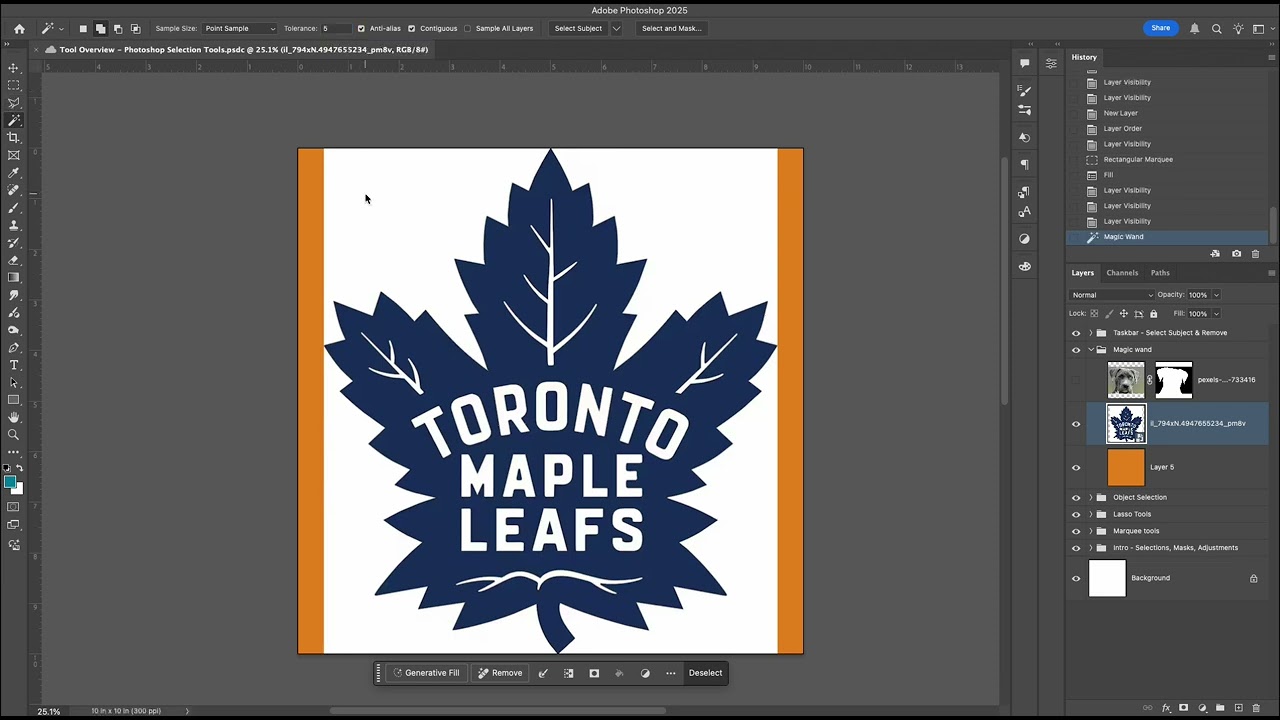Select the History panel tab
The height and width of the screenshot is (720, 1280).
pos(1085,57)
